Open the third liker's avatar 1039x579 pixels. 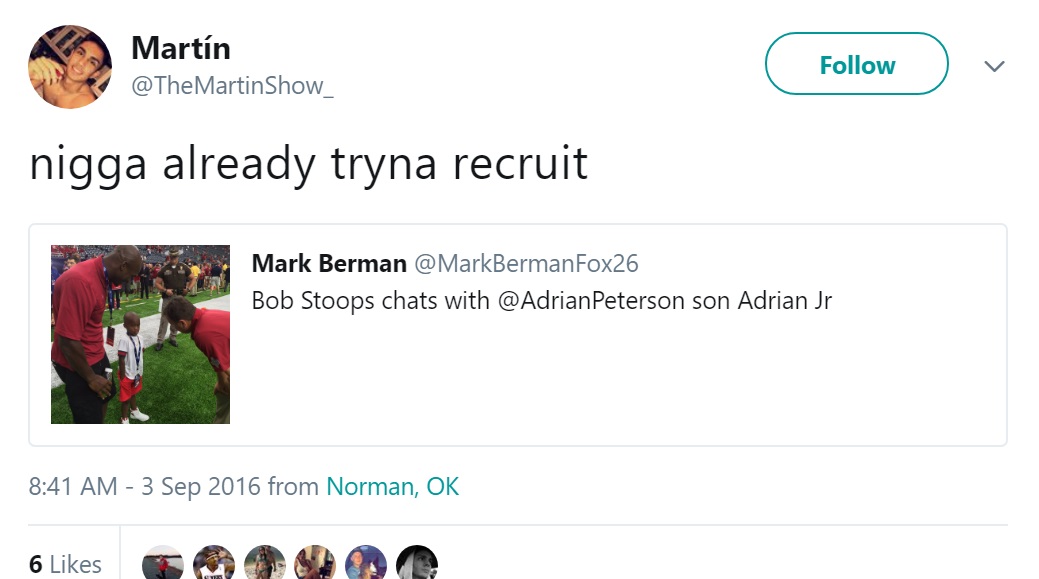(264, 563)
